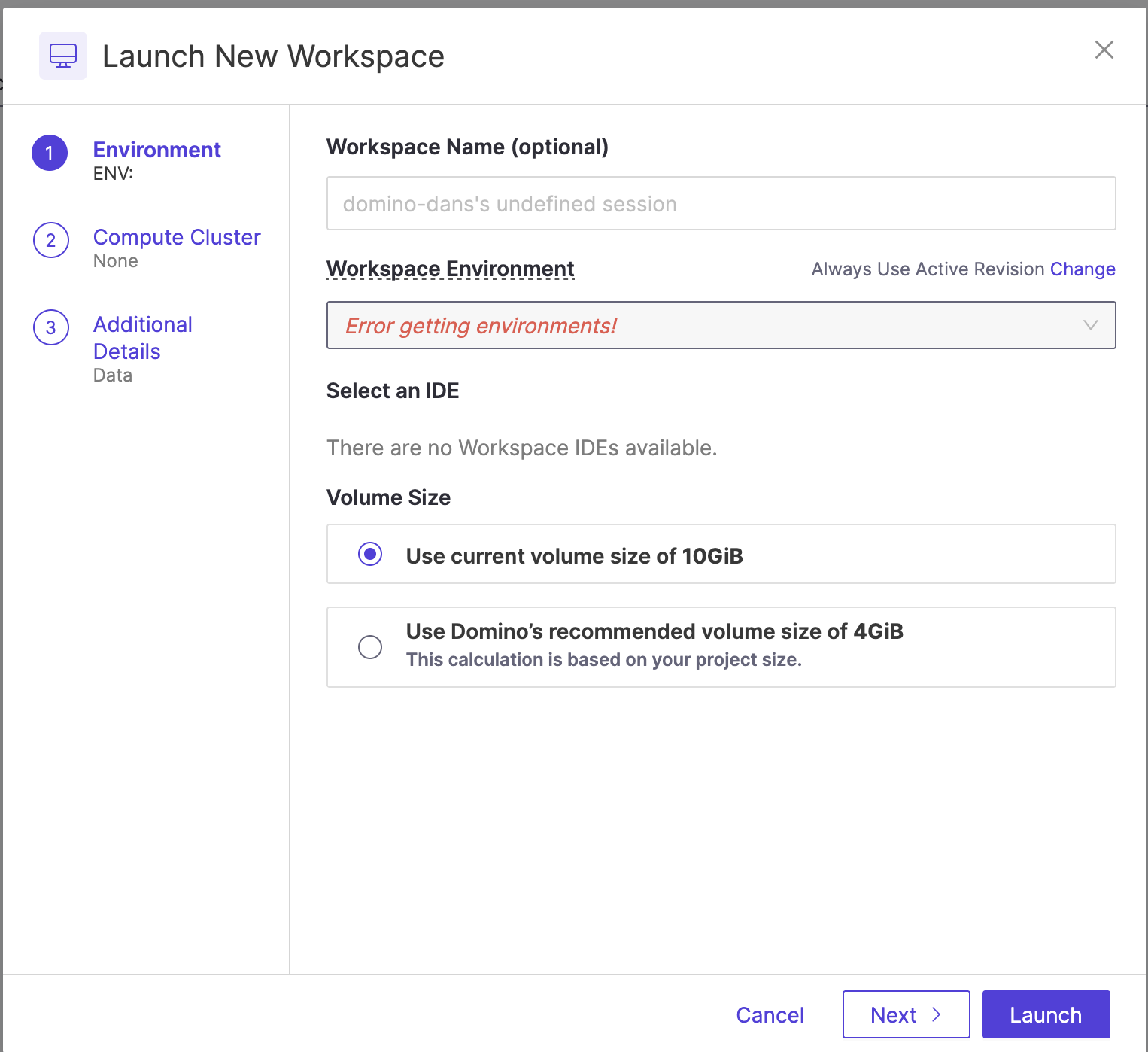Select step 2 circle for Compute Cluster

(51, 240)
